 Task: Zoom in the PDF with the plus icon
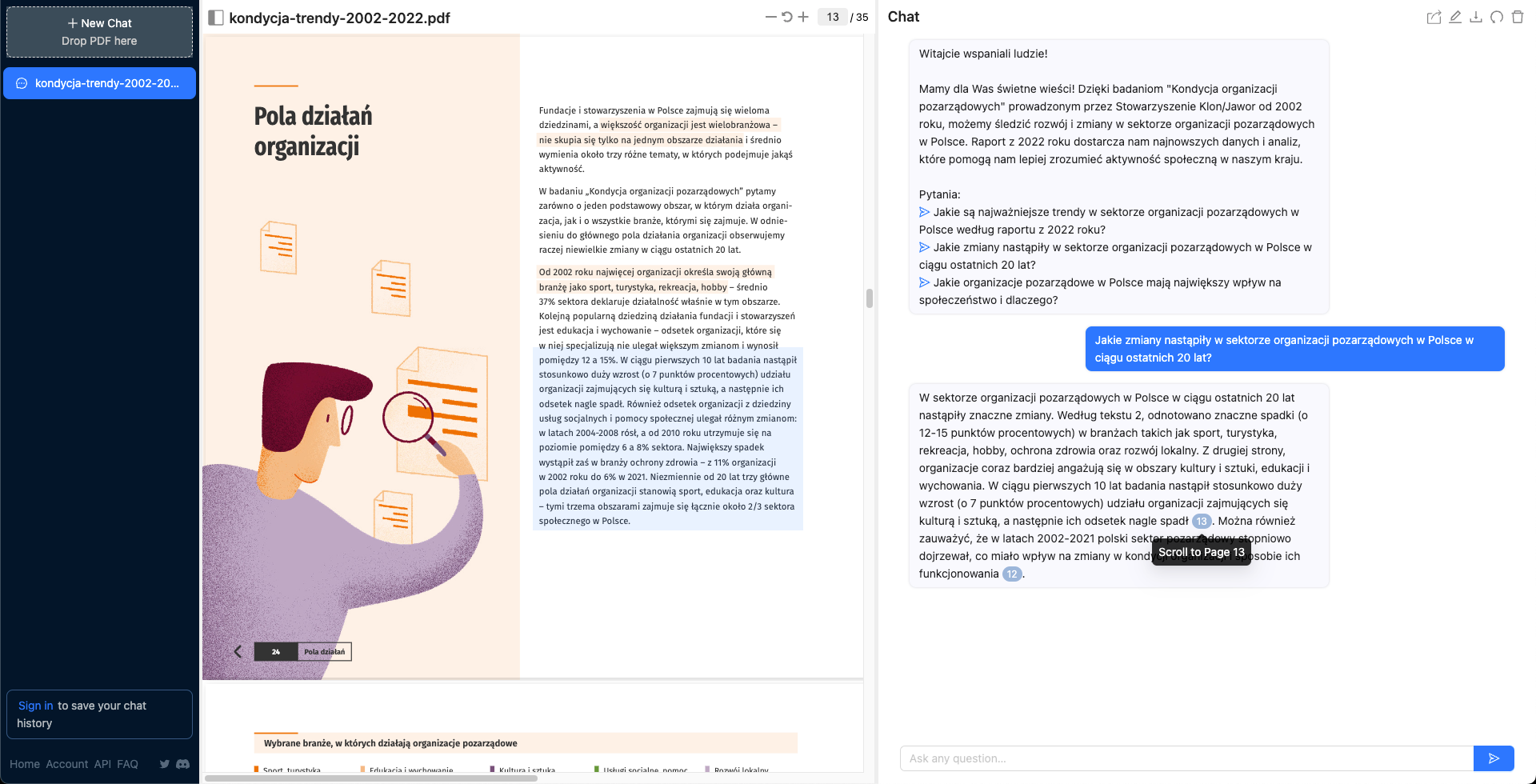click(x=803, y=17)
